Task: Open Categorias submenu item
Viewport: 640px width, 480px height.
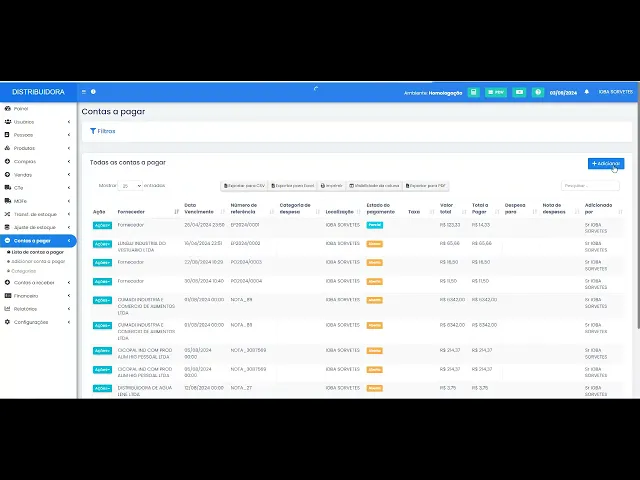Action: coord(24,271)
